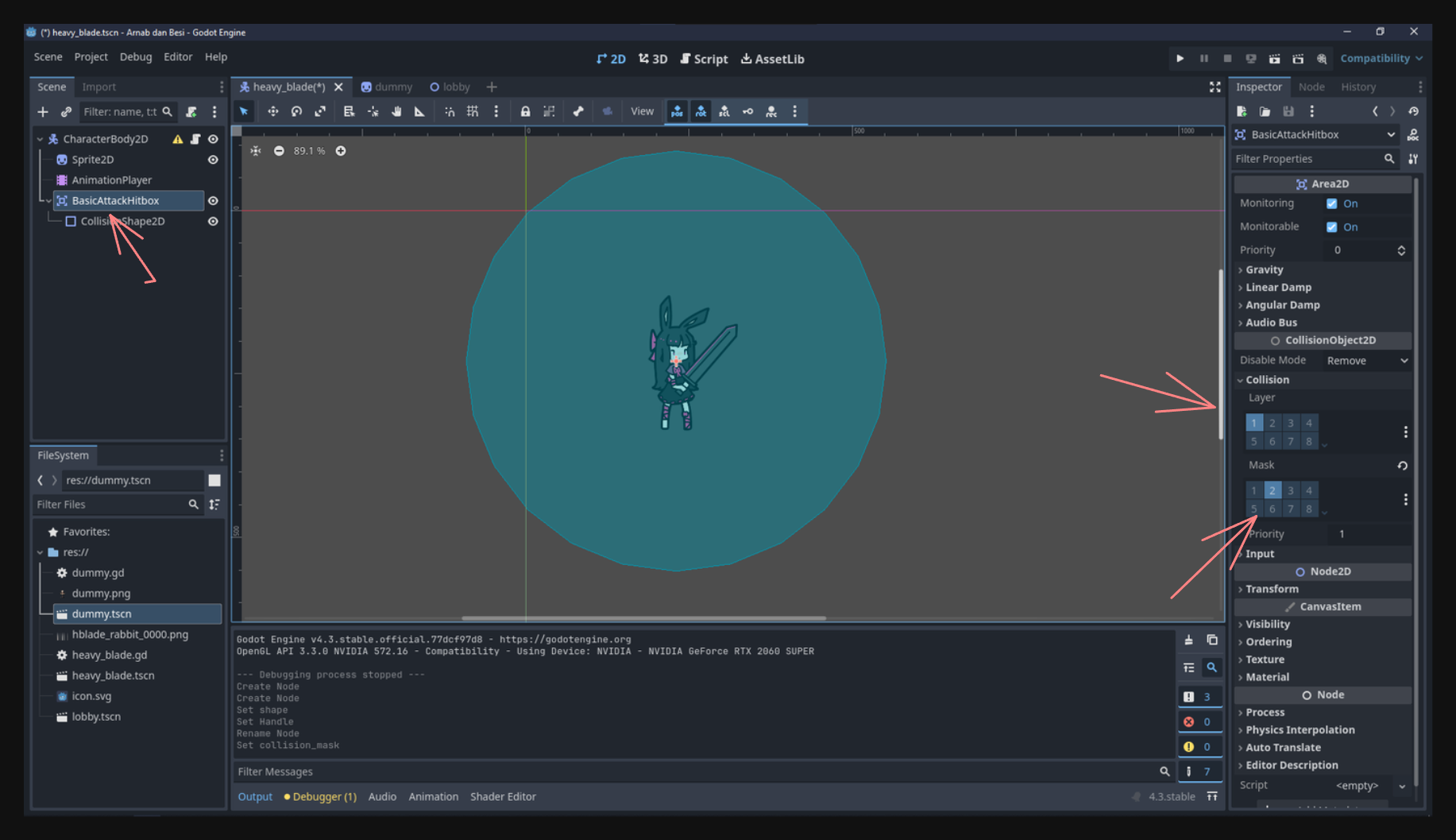Toggle visibility of CharacterBody2D node
The width and height of the screenshot is (1456, 840).
point(213,139)
